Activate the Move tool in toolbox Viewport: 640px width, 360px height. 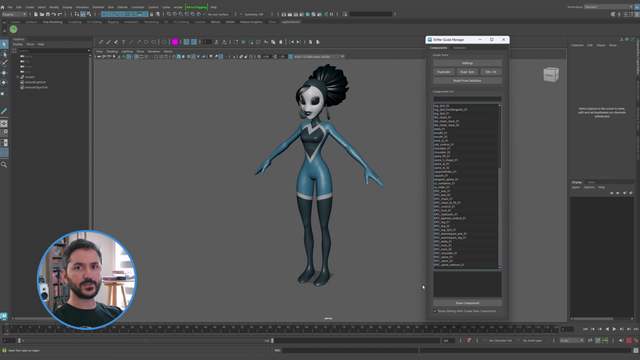pos(4,73)
